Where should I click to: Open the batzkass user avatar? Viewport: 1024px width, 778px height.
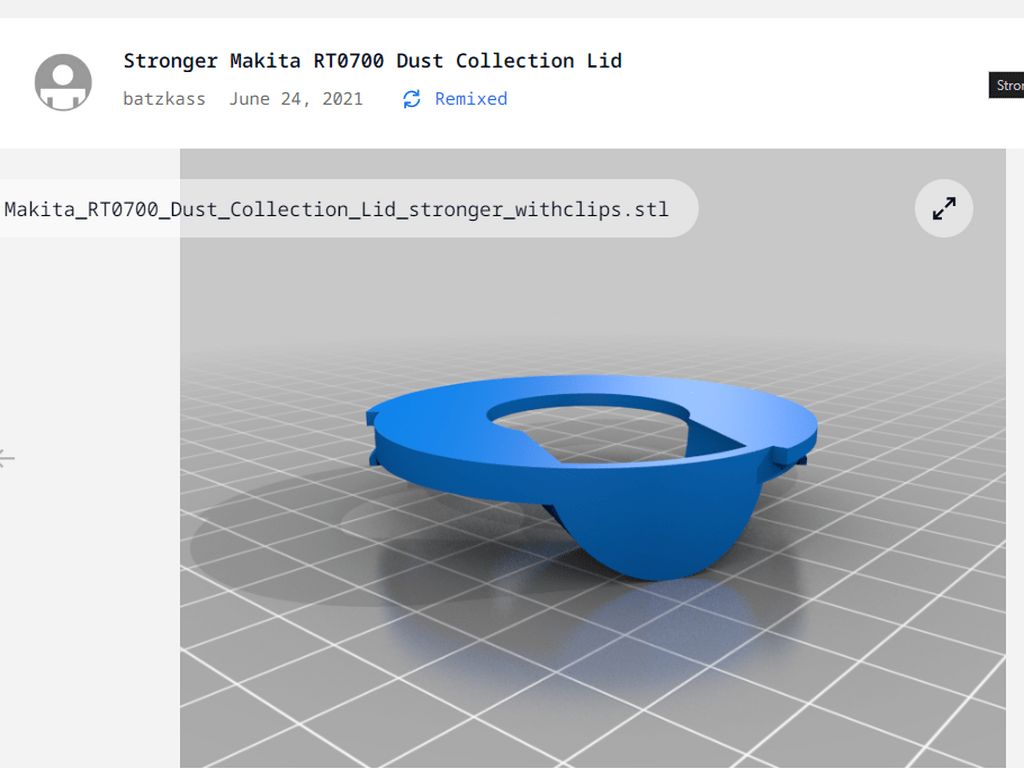point(63,82)
